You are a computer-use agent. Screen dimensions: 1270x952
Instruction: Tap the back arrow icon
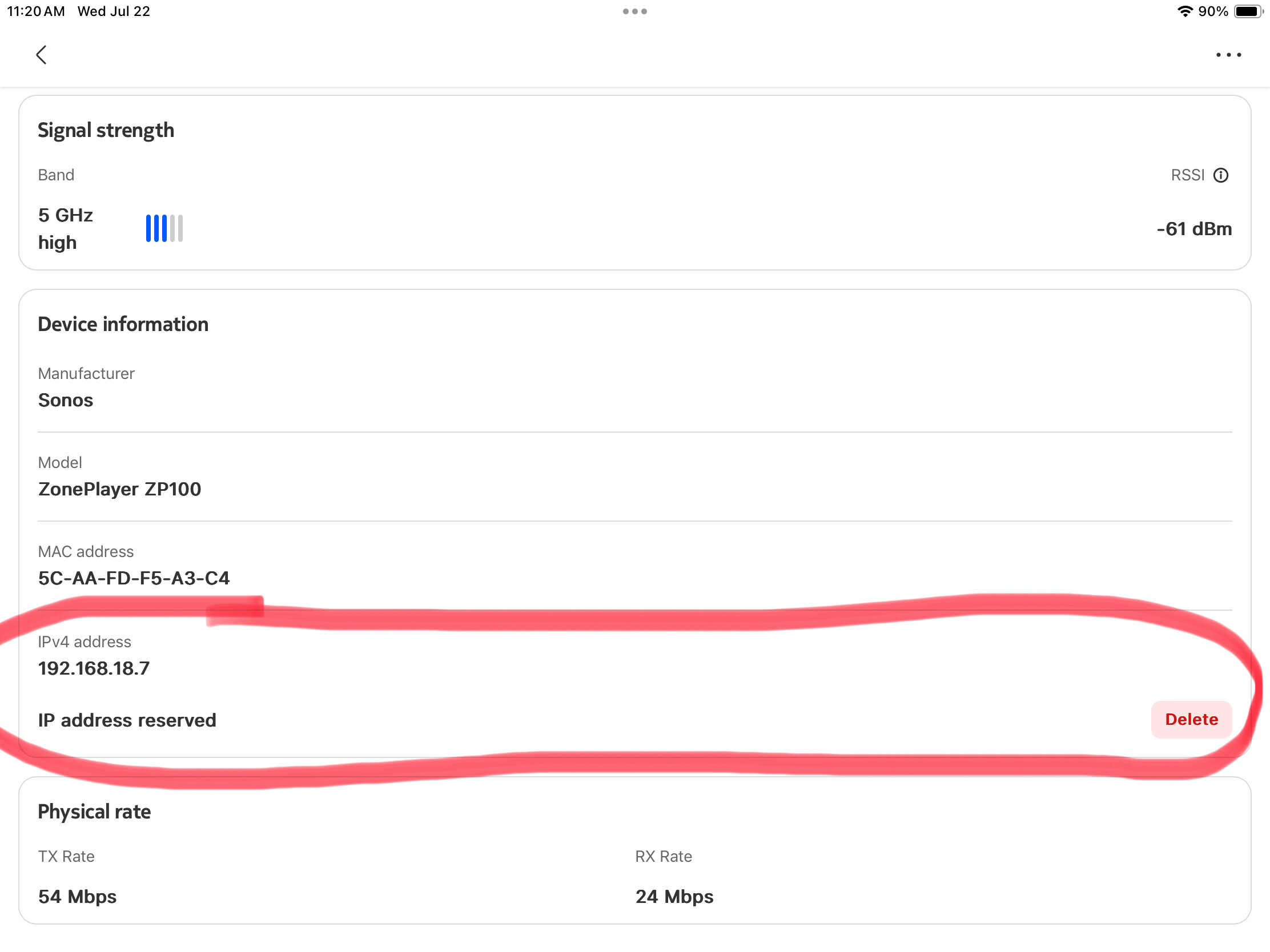pyautogui.click(x=41, y=55)
